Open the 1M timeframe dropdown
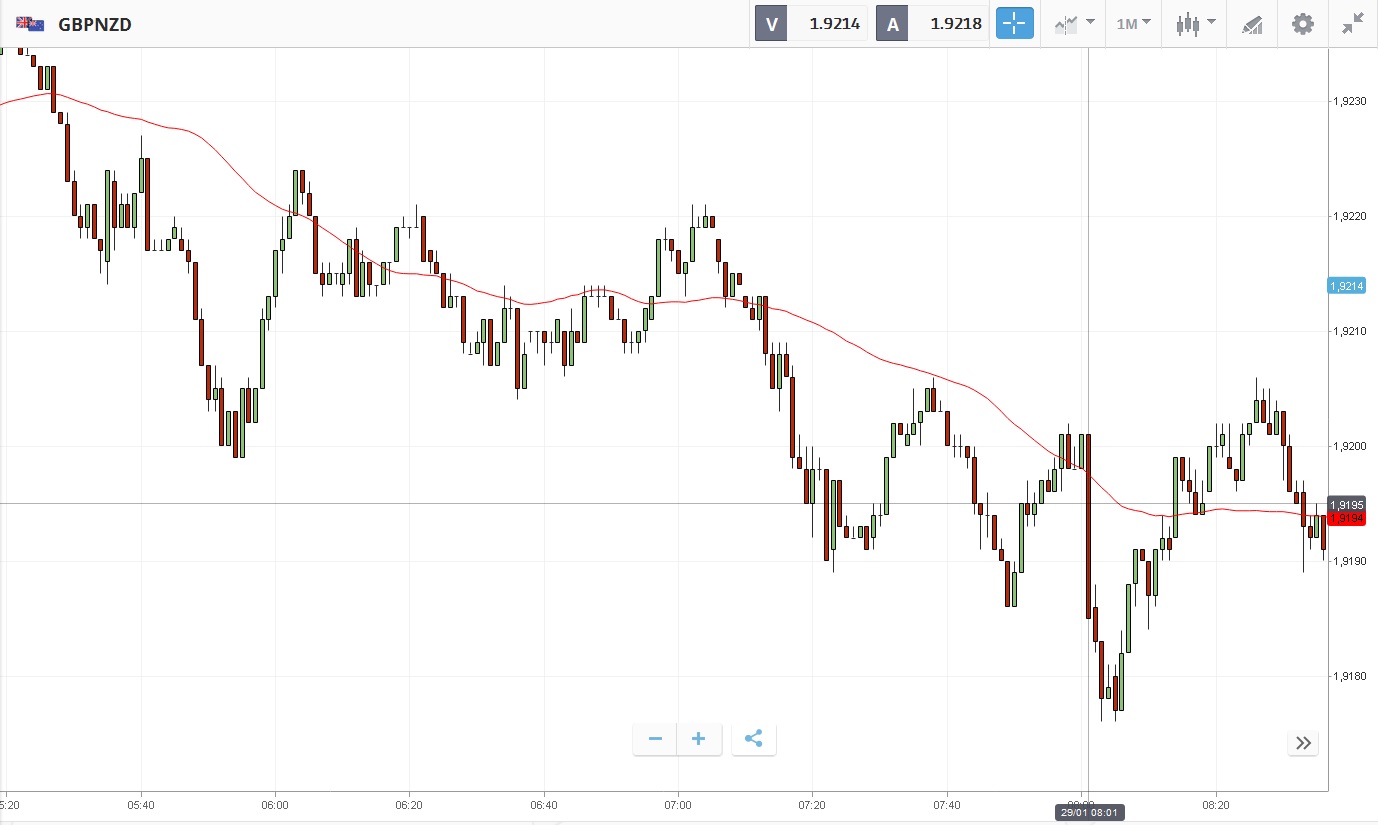1378x825 pixels. pos(1133,24)
